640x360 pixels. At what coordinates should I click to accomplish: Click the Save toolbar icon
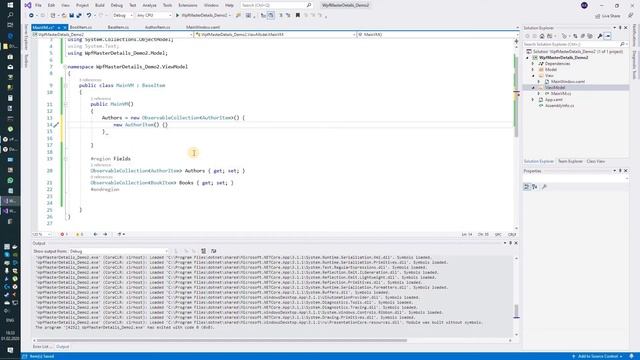click(x=71, y=16)
